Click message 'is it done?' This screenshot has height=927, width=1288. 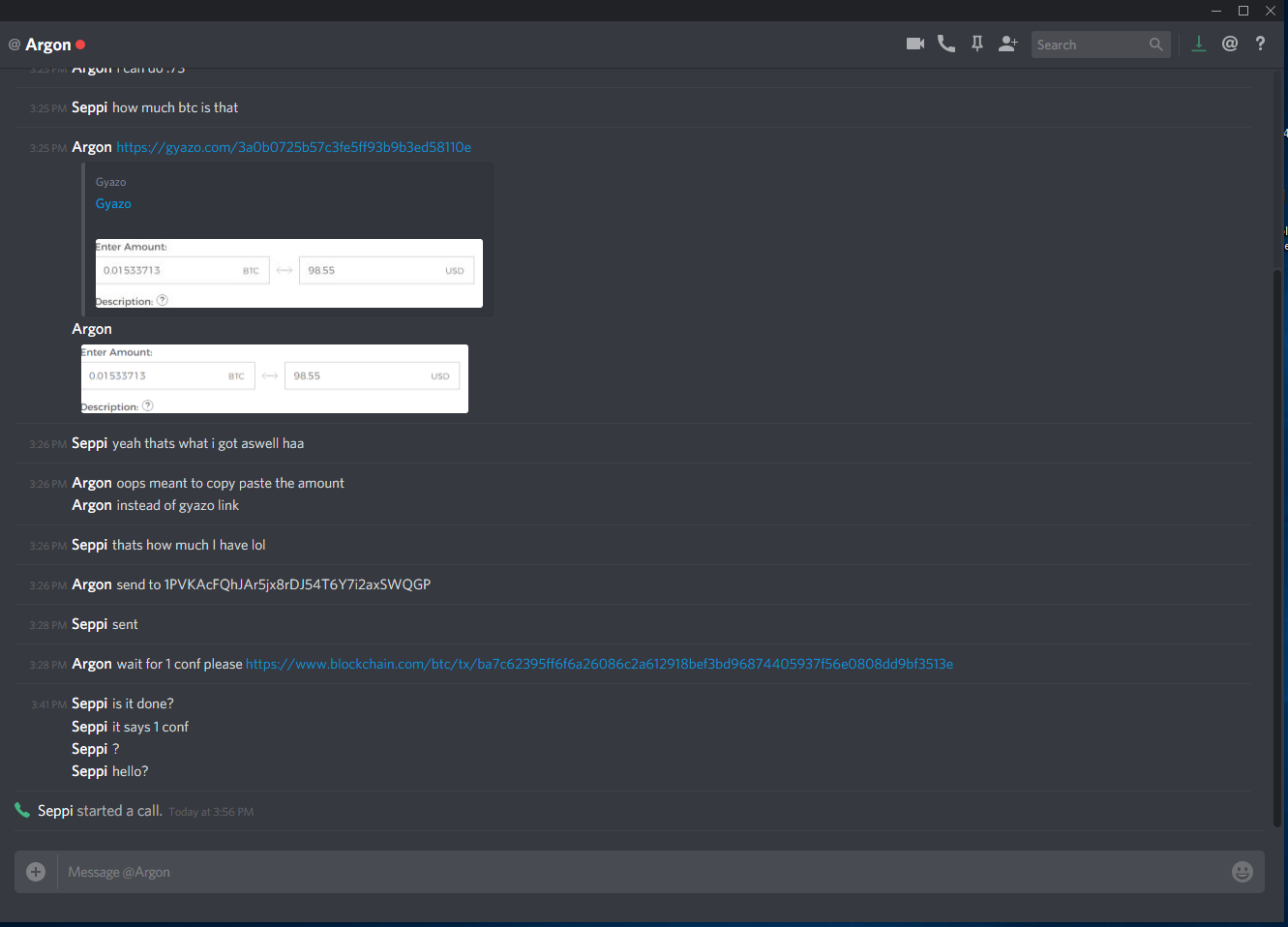[143, 703]
